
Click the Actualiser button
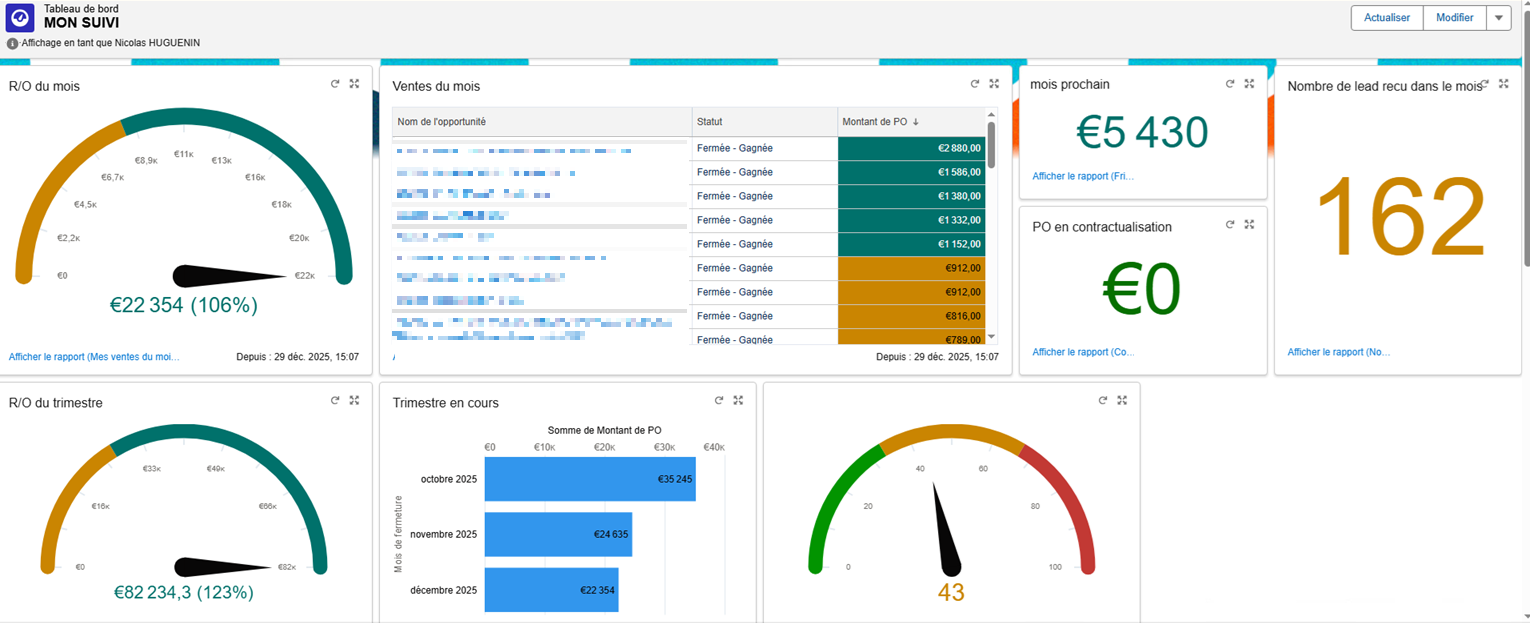click(x=1387, y=18)
